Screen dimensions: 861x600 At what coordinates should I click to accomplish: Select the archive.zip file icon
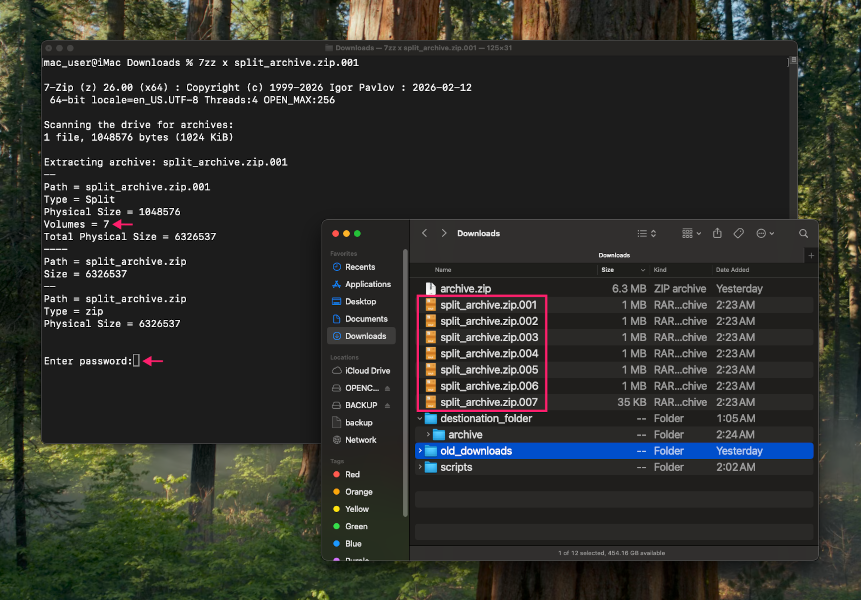[x=430, y=288]
